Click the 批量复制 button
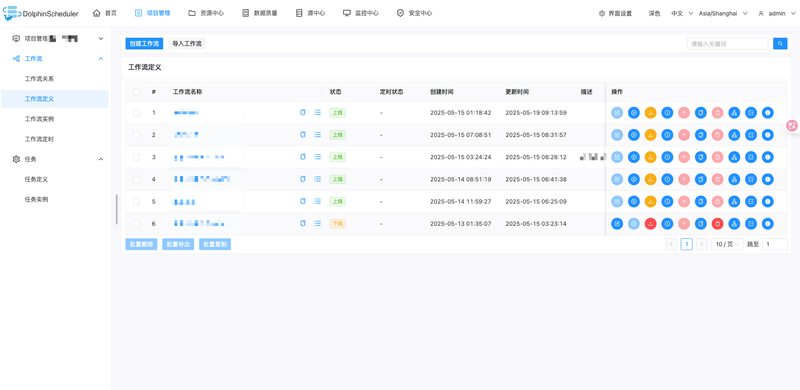The height and width of the screenshot is (390, 800). pos(215,245)
